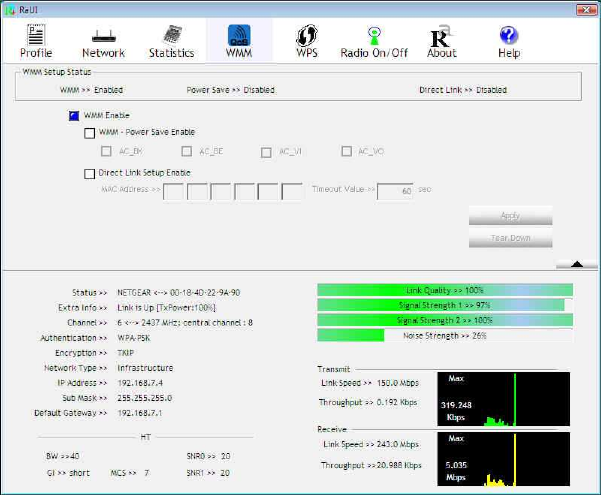This screenshot has height=495, width=601.
Task: Click the transmit throughput 0.192 Kbps
Action: [397, 402]
